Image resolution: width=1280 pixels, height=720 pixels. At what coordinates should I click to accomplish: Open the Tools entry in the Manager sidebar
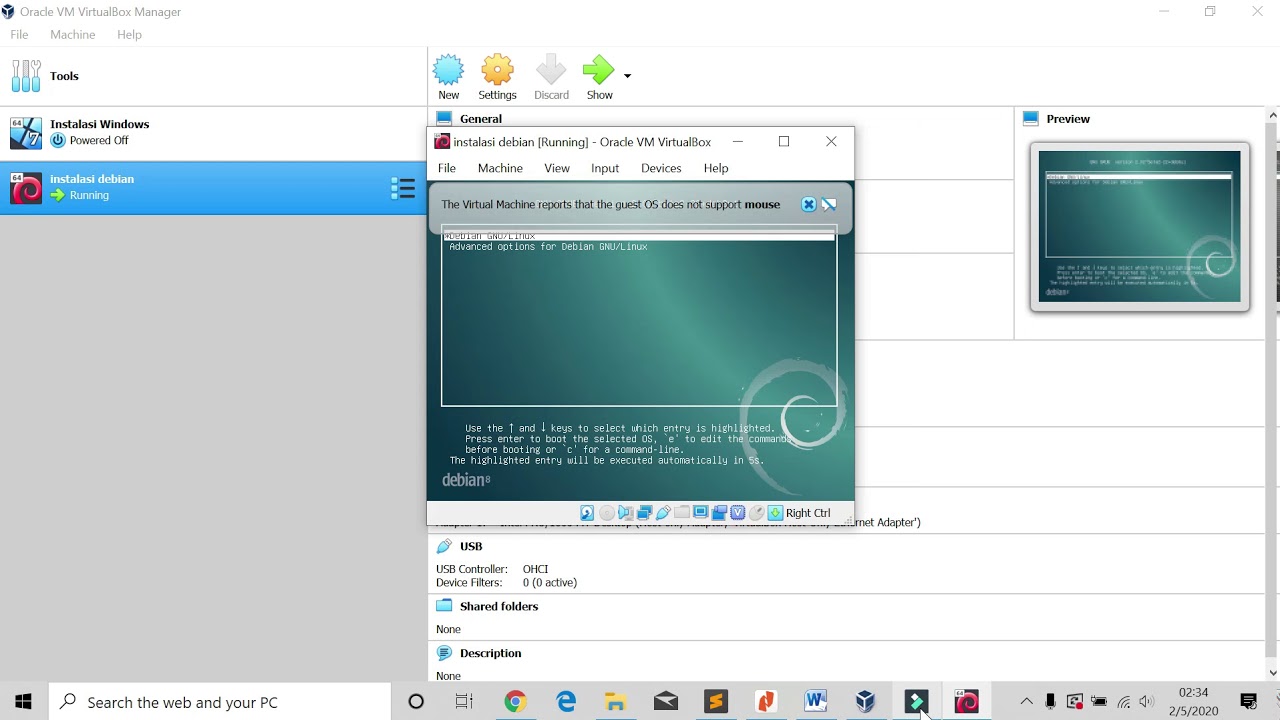213,76
